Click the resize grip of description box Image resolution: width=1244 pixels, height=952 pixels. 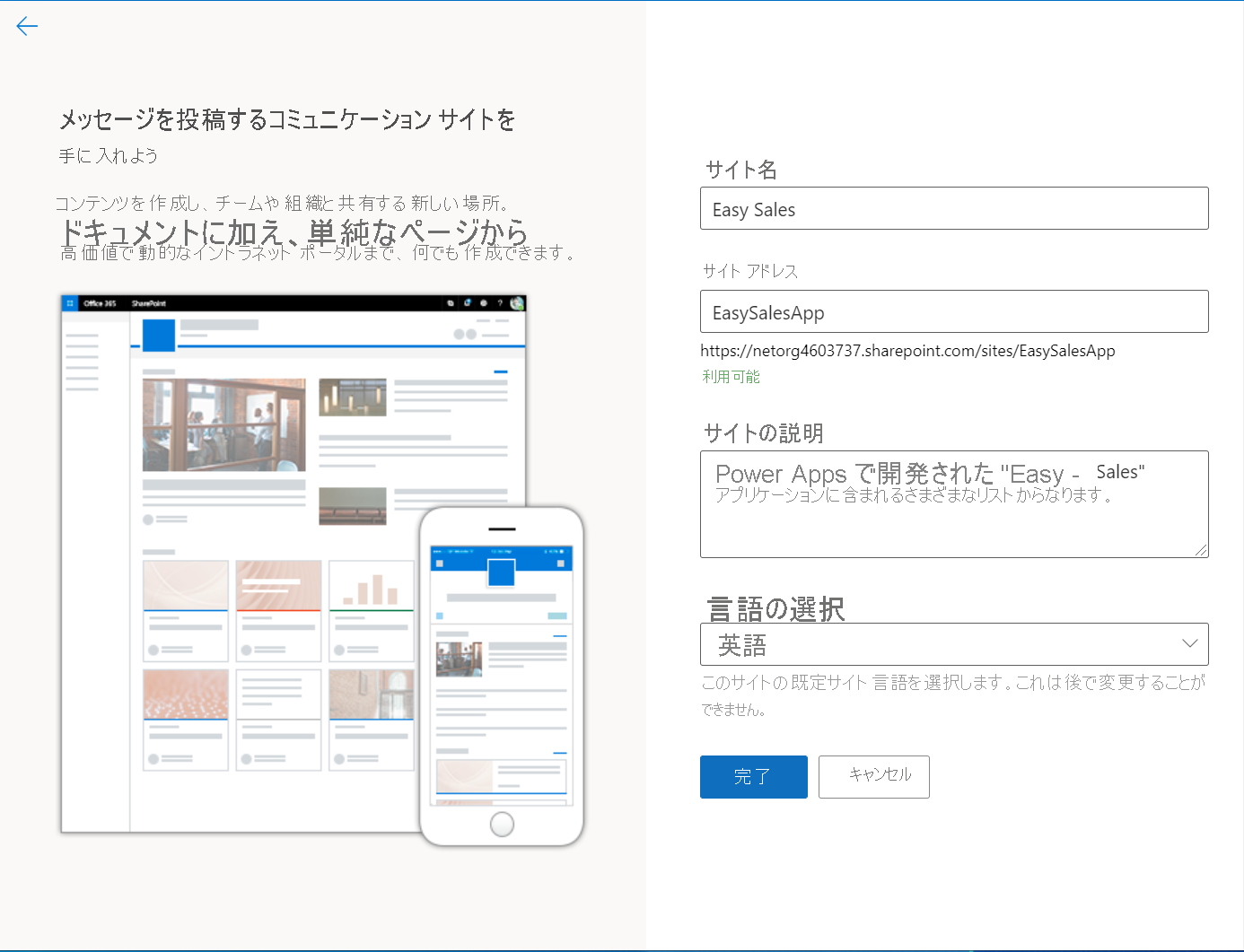tap(1201, 550)
